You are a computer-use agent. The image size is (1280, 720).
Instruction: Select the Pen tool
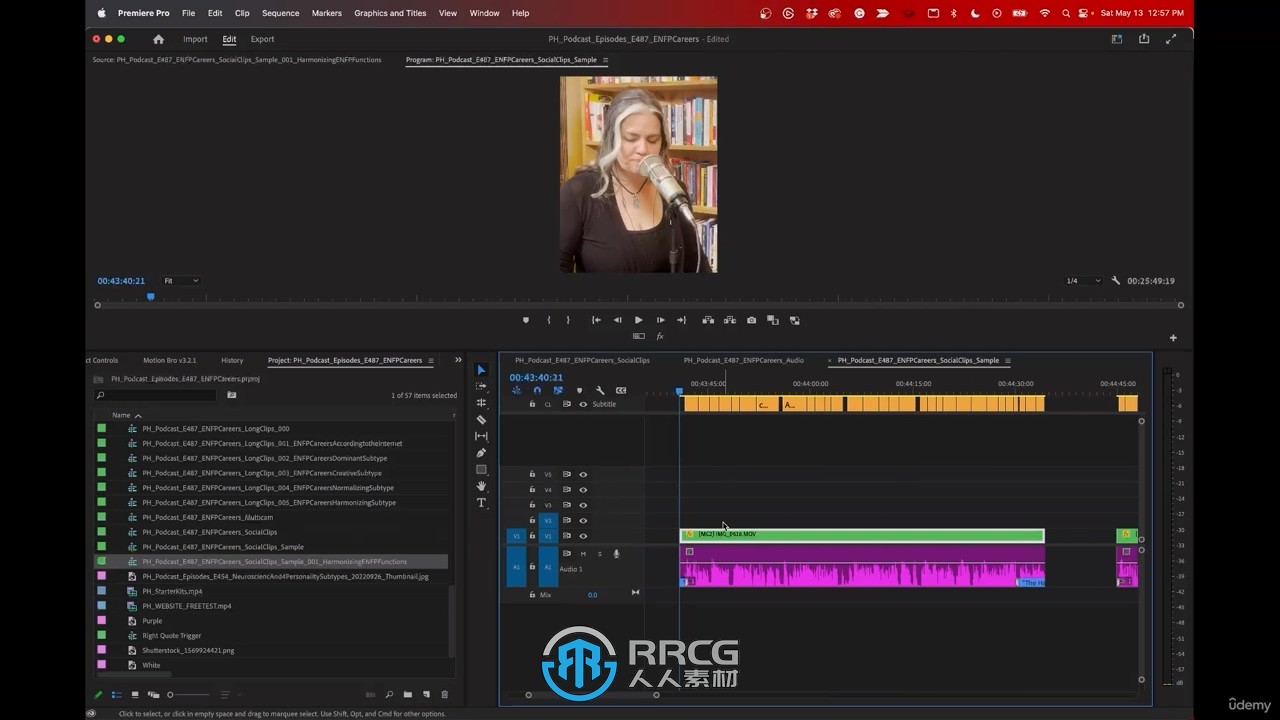[481, 453]
